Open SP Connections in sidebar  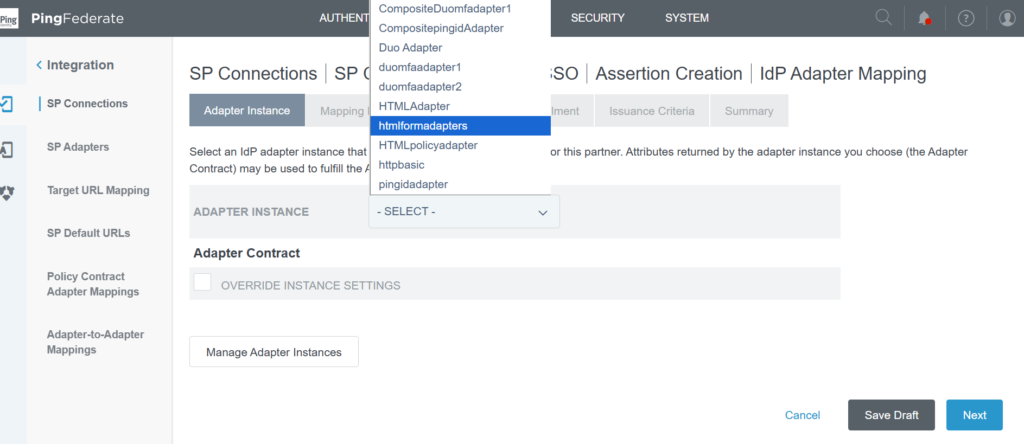point(88,104)
